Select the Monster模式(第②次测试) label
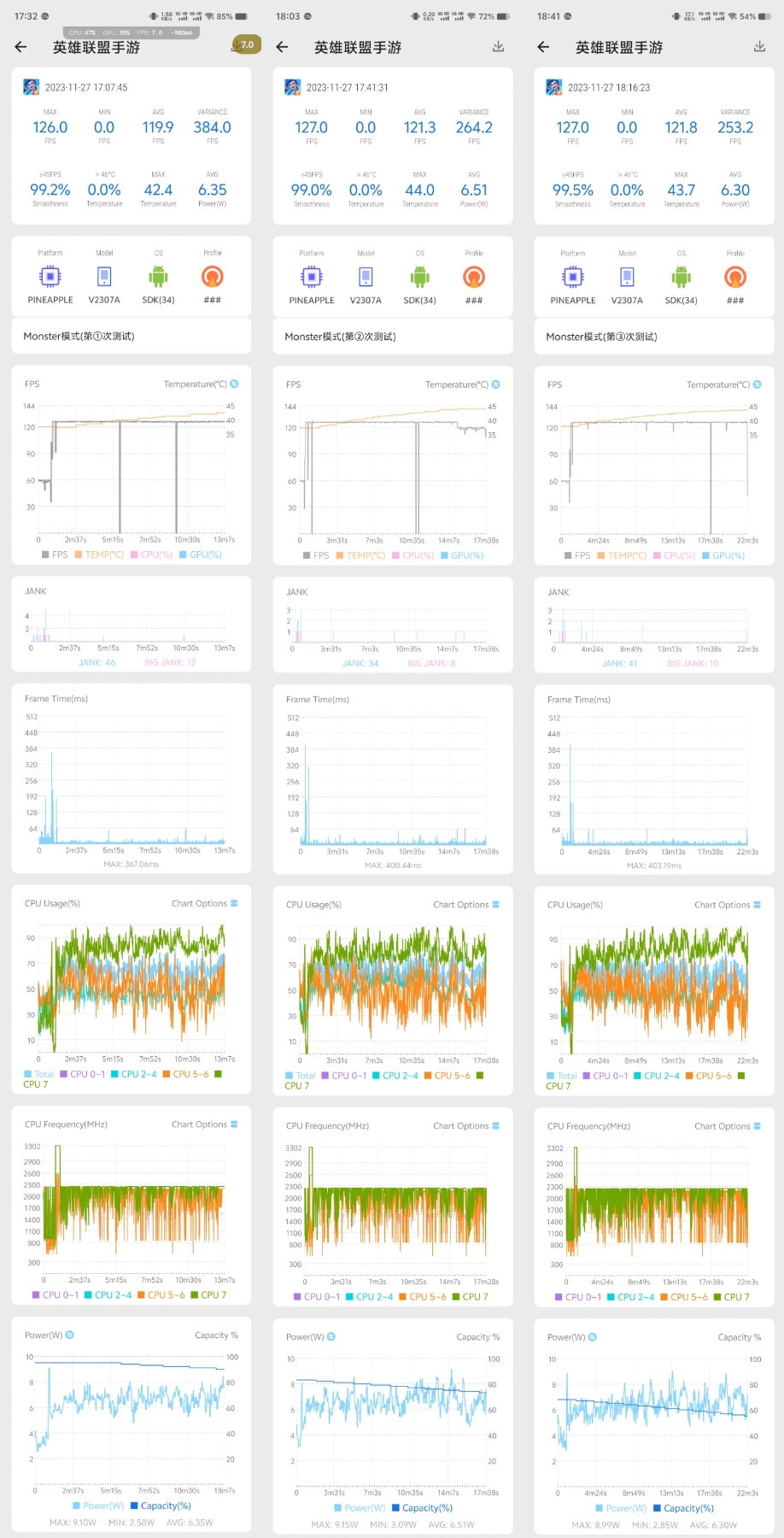 [x=340, y=337]
